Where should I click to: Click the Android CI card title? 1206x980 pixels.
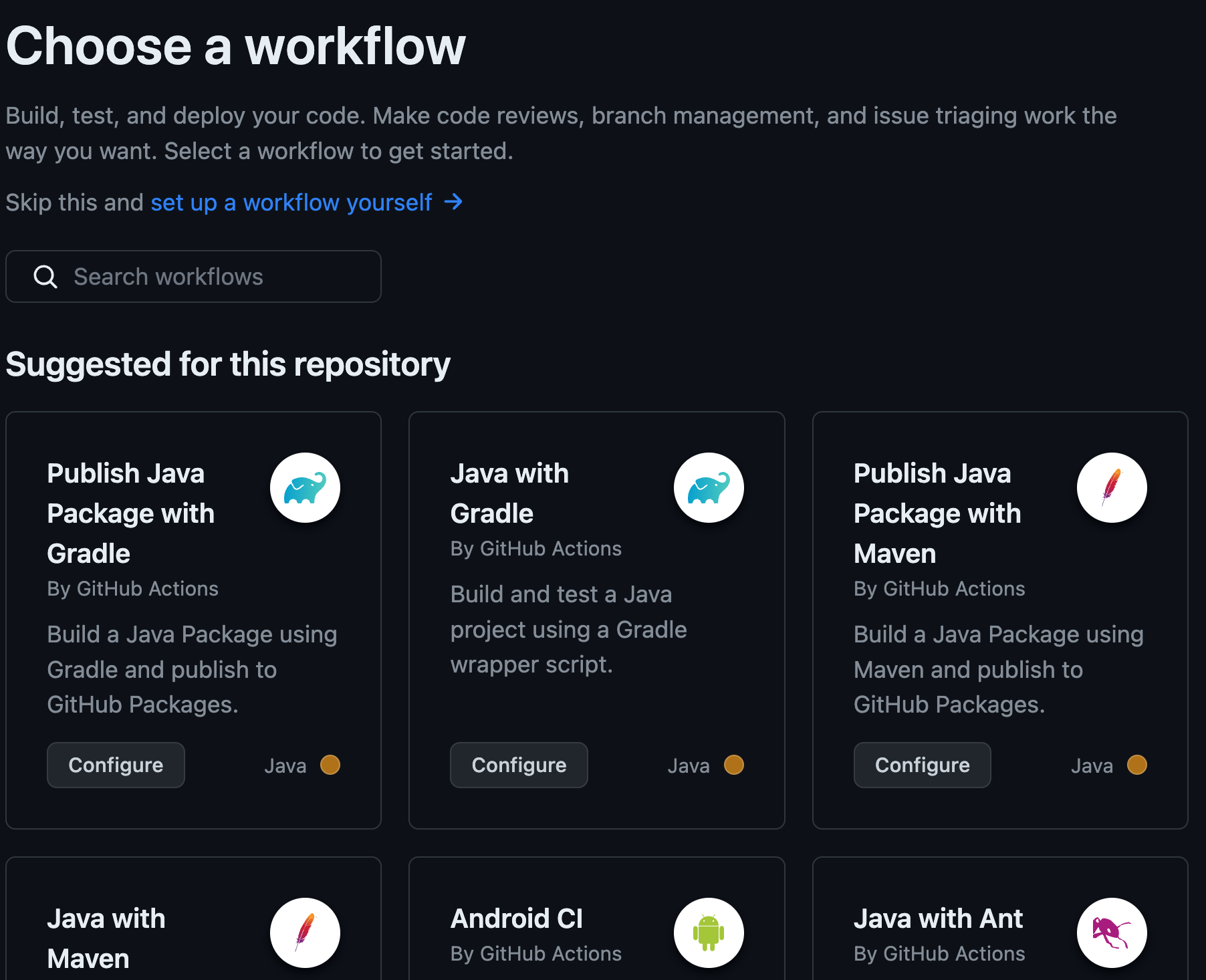click(517, 918)
